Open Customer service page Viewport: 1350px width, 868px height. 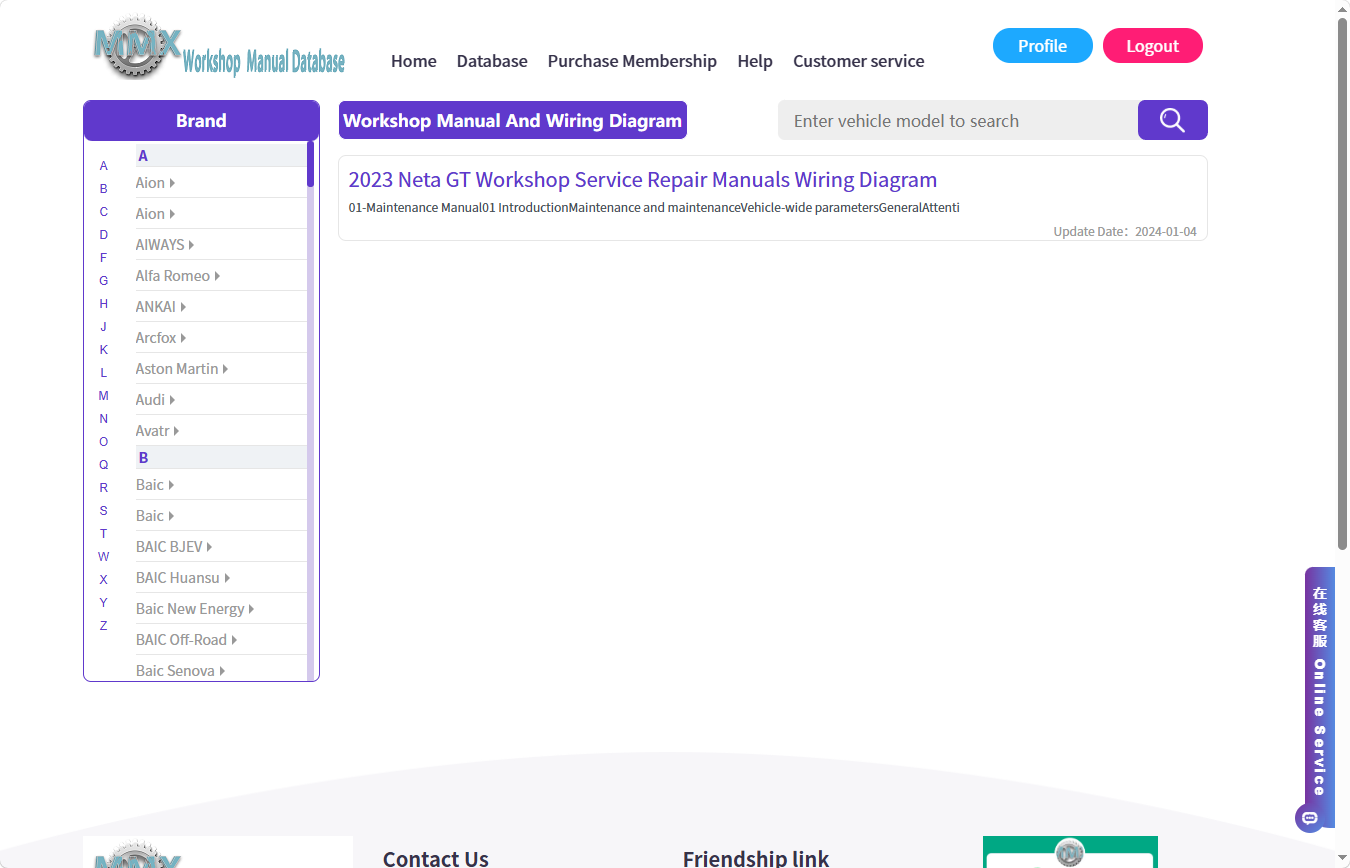(859, 61)
